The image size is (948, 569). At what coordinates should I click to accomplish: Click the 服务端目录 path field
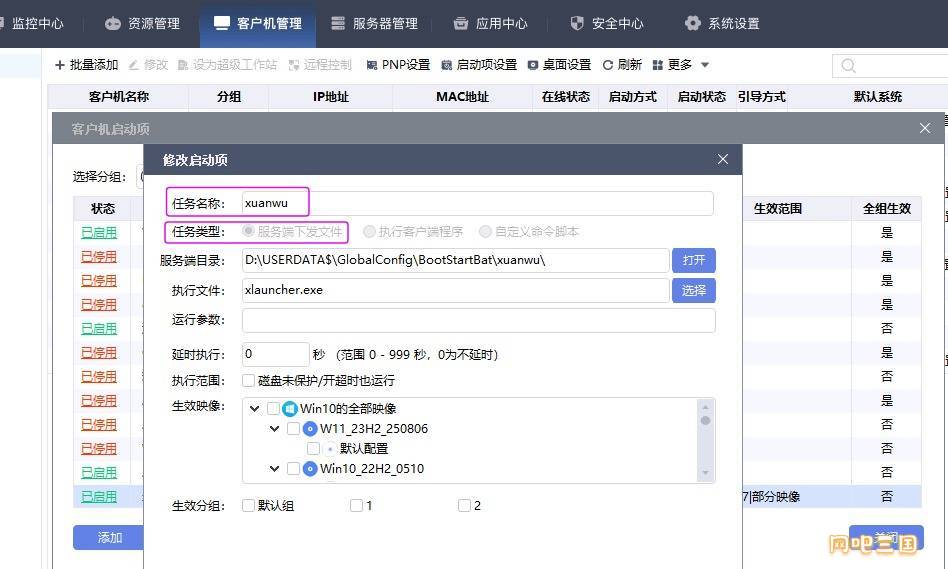pyautogui.click(x=455, y=261)
